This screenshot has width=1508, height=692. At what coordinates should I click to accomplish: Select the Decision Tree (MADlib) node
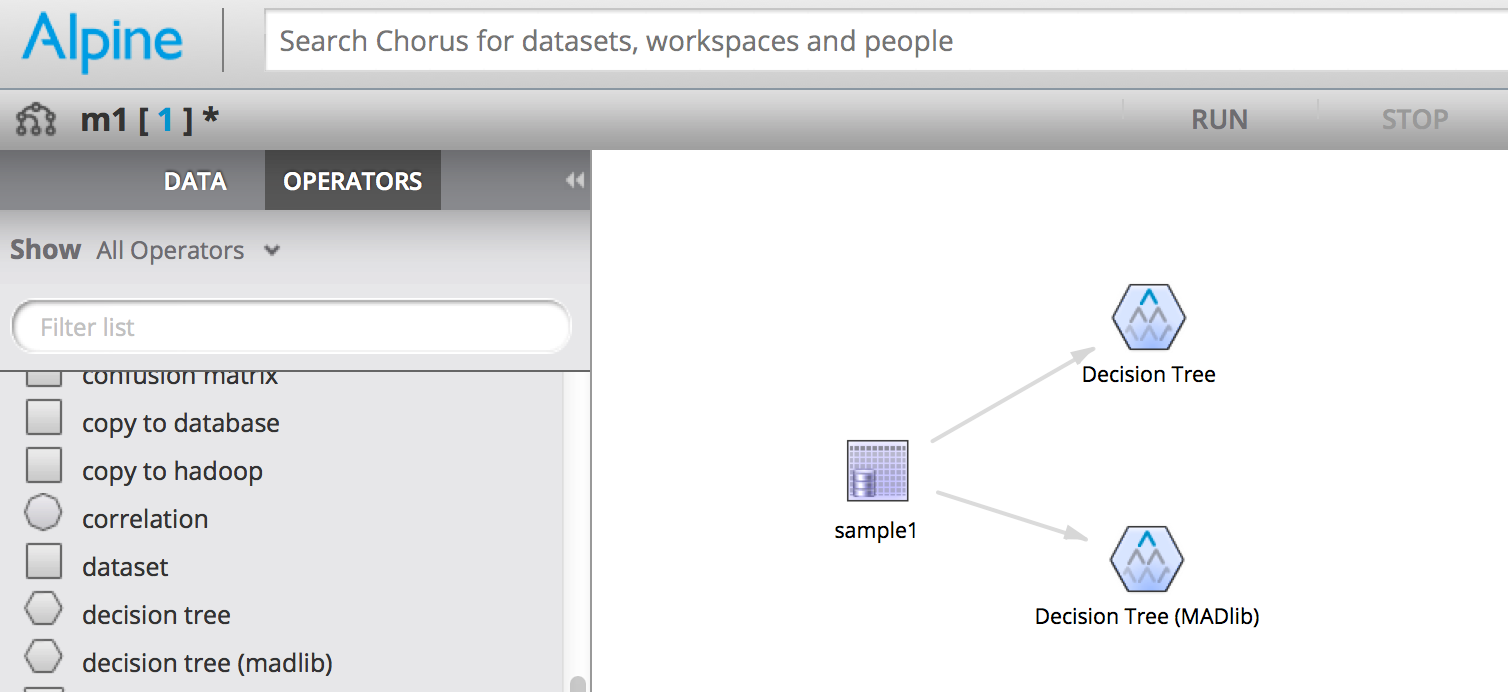1146,560
